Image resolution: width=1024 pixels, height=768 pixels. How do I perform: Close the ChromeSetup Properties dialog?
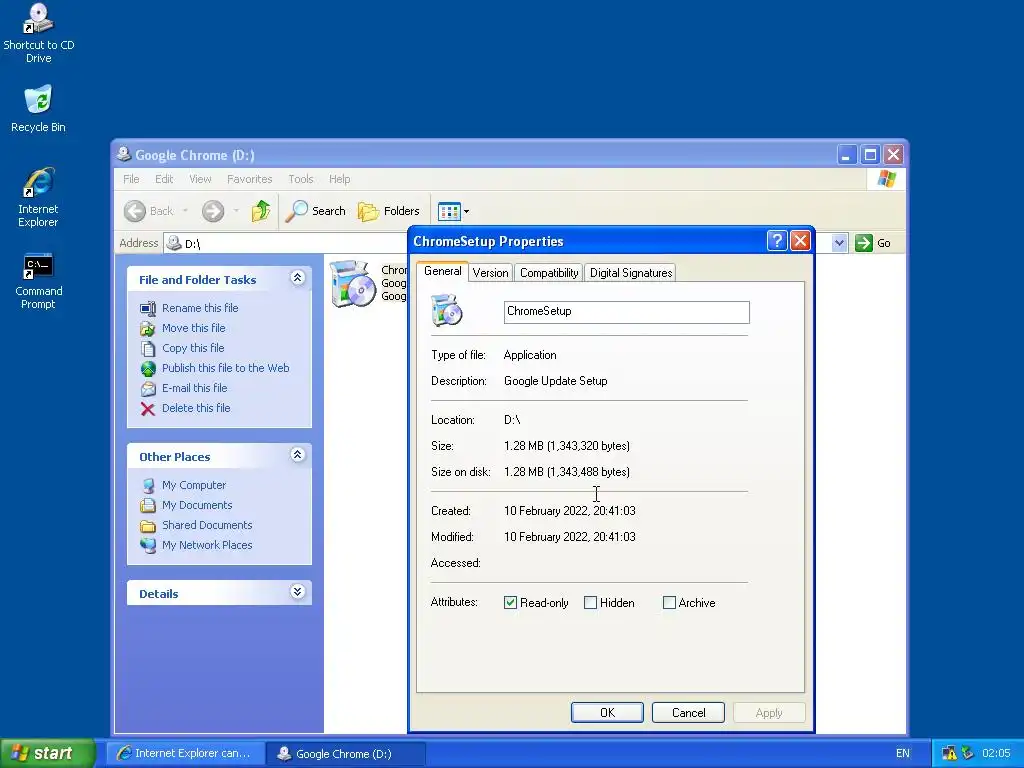click(x=800, y=241)
